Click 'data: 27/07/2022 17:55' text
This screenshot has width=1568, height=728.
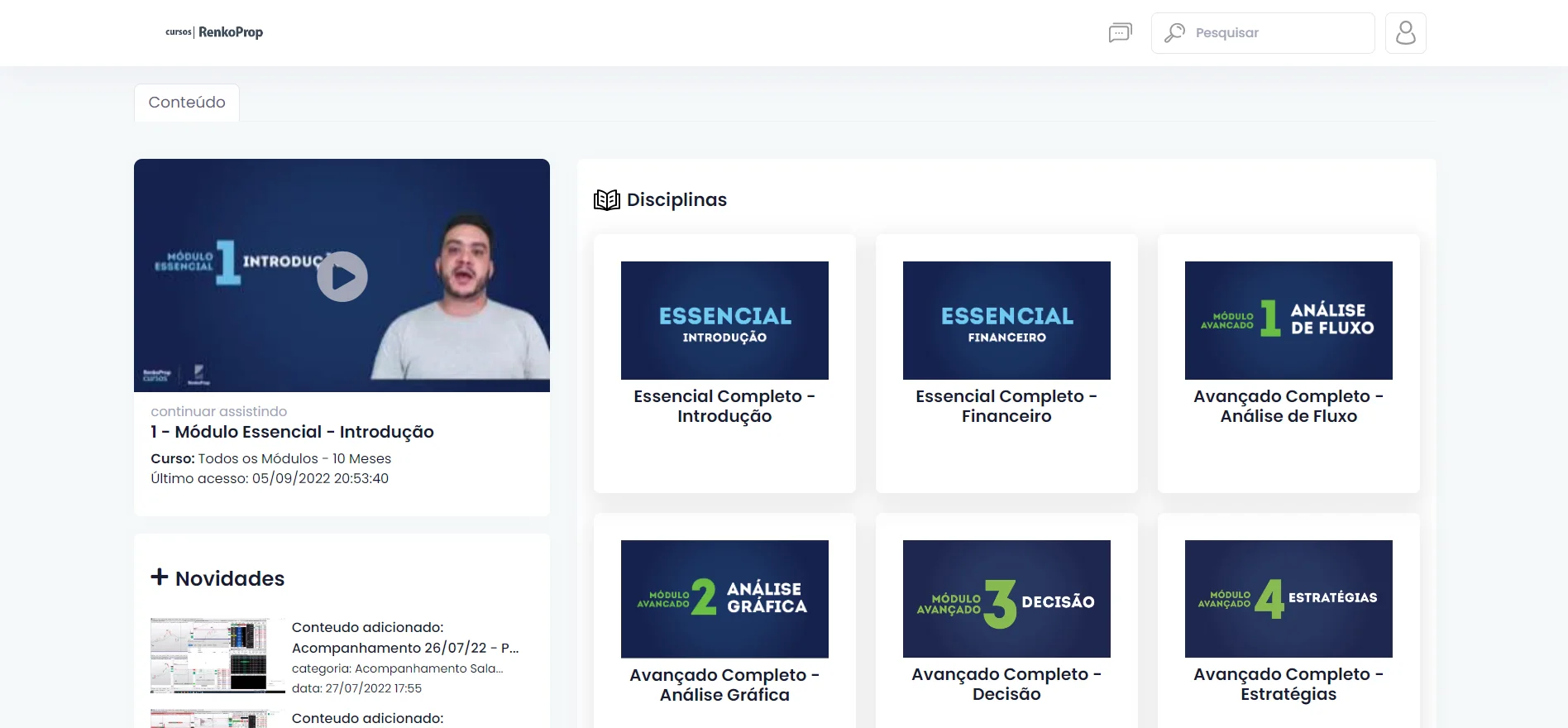pos(356,688)
